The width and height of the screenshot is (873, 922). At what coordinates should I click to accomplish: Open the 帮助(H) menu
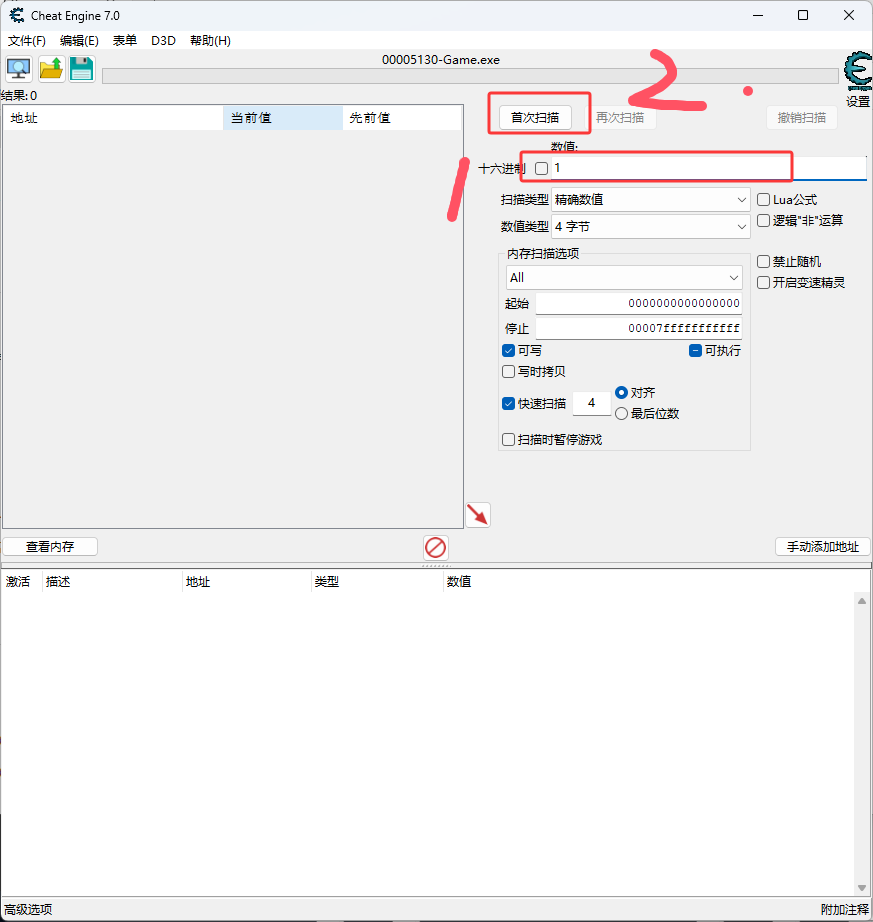coord(210,41)
